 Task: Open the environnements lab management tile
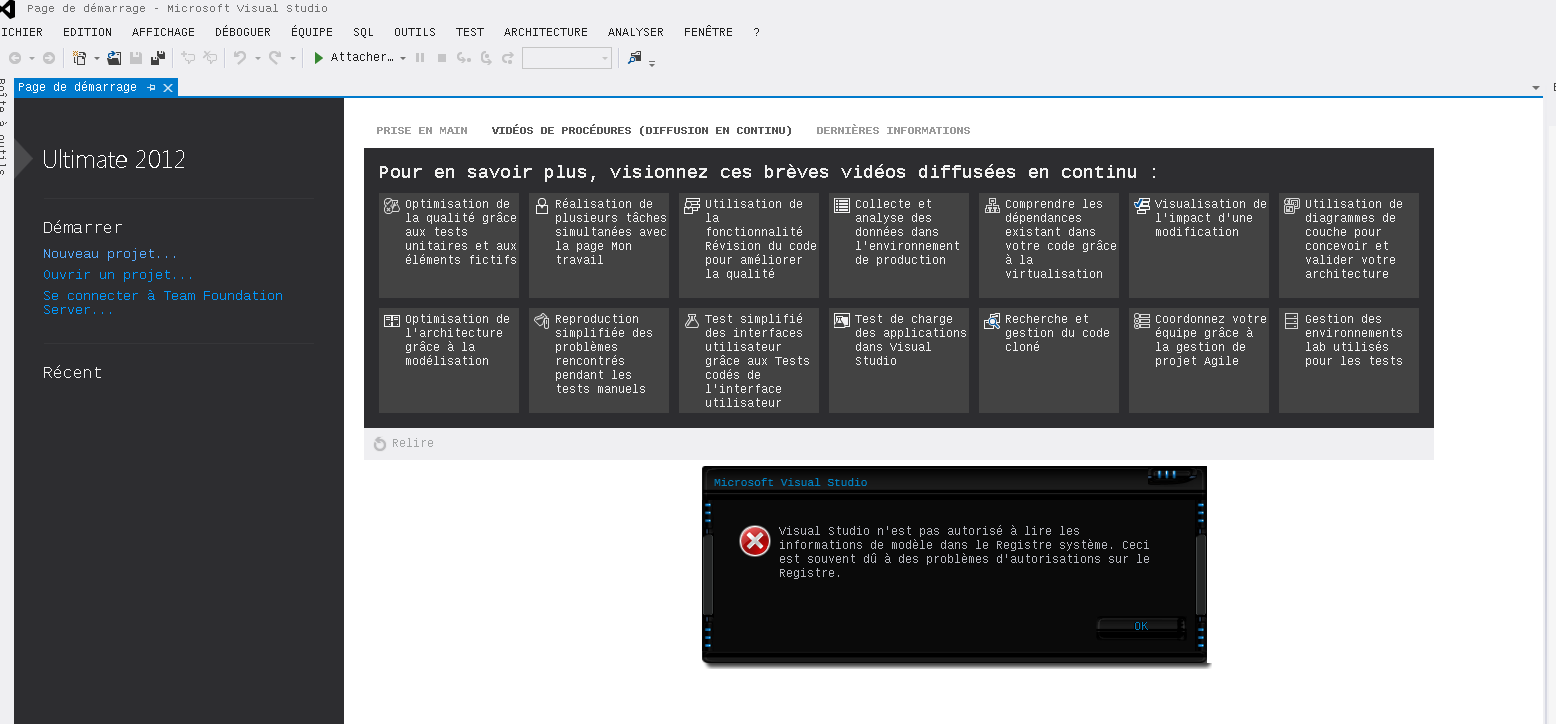click(x=1349, y=360)
